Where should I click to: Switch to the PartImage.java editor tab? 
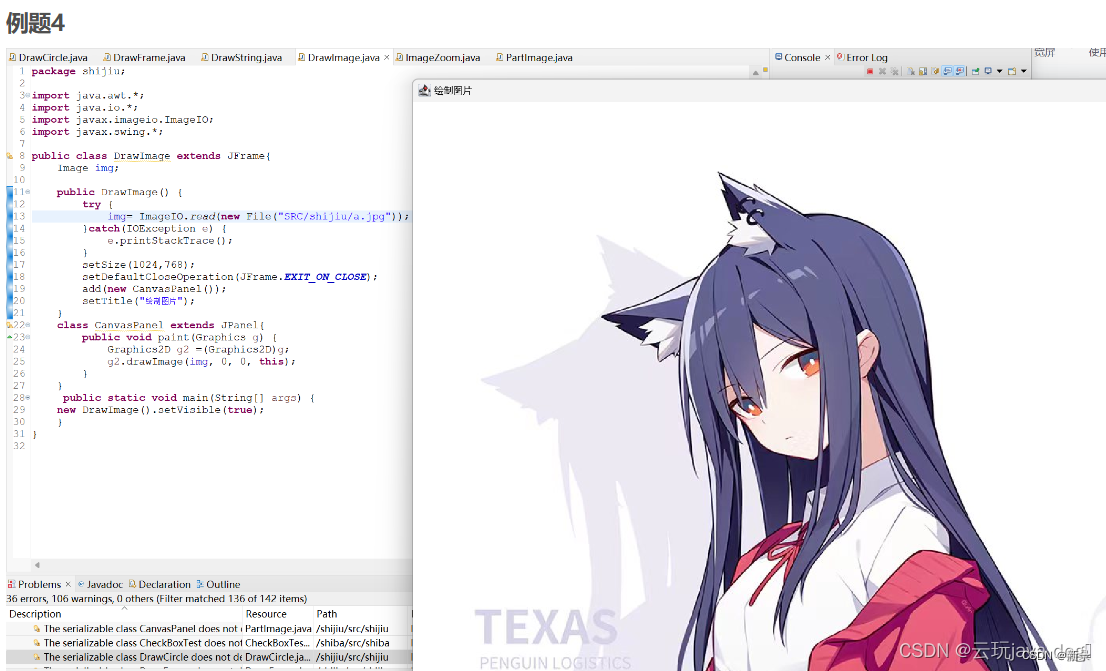tap(535, 57)
